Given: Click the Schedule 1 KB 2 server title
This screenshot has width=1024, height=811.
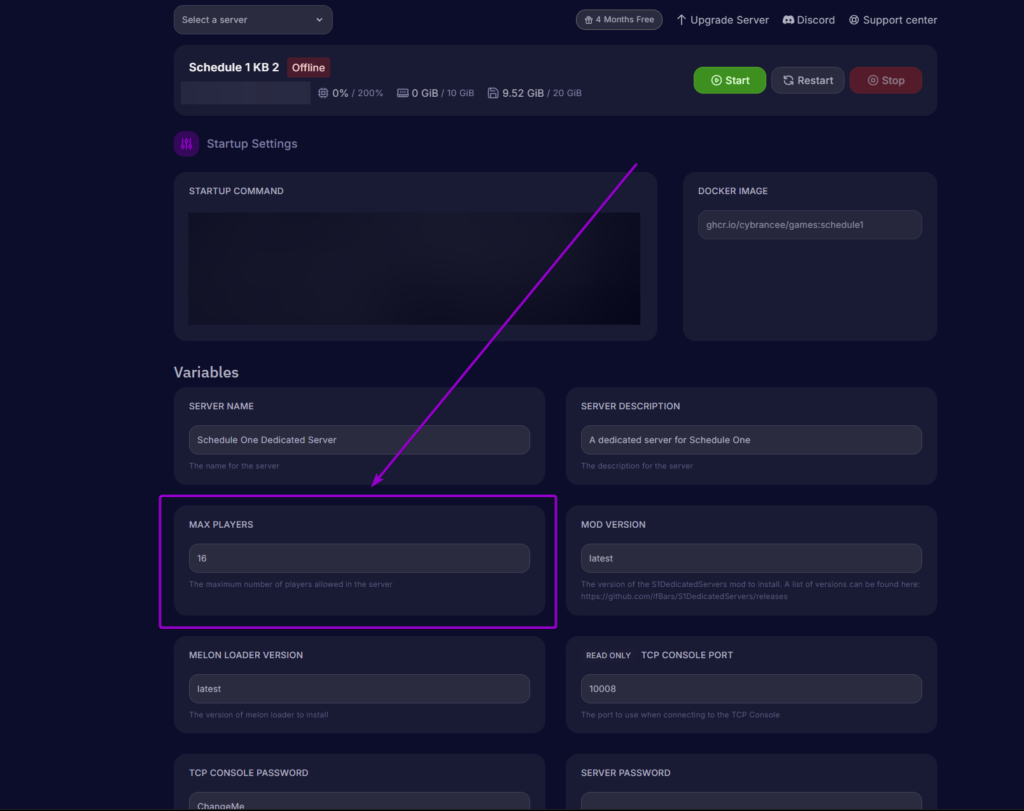Looking at the screenshot, I should point(234,67).
